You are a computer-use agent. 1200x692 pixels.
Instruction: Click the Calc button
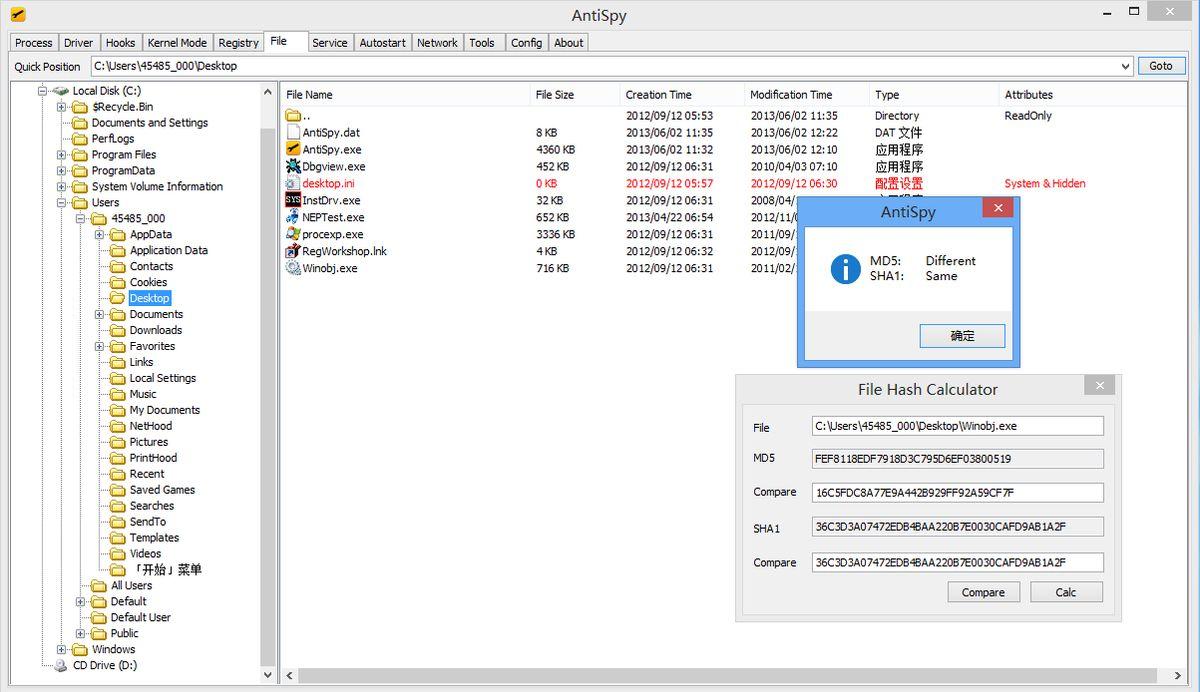coord(1066,592)
